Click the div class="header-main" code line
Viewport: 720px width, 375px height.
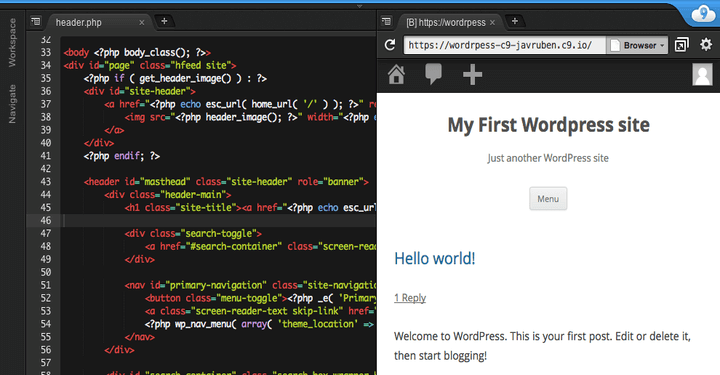(168, 195)
